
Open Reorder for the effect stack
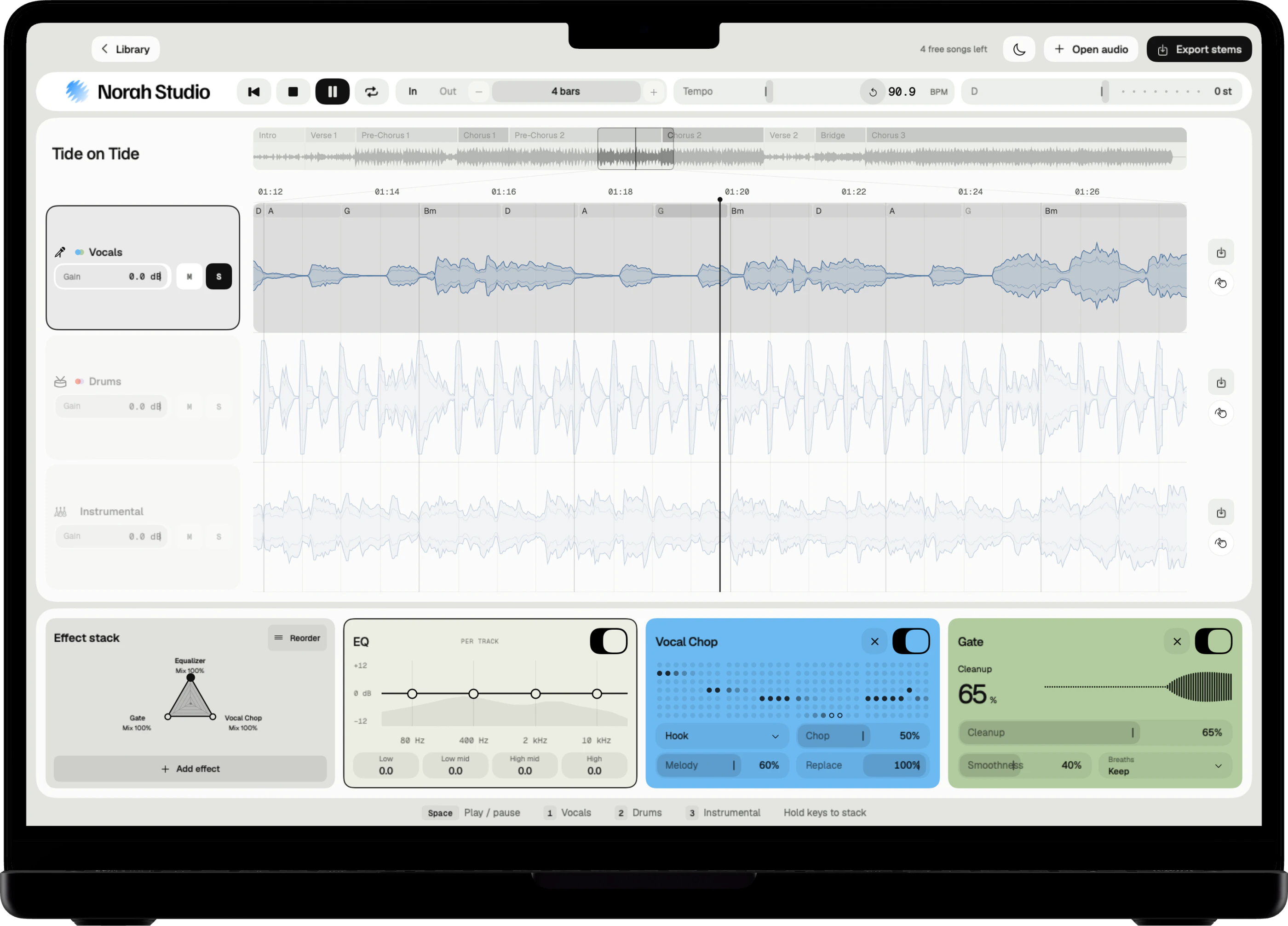(298, 638)
